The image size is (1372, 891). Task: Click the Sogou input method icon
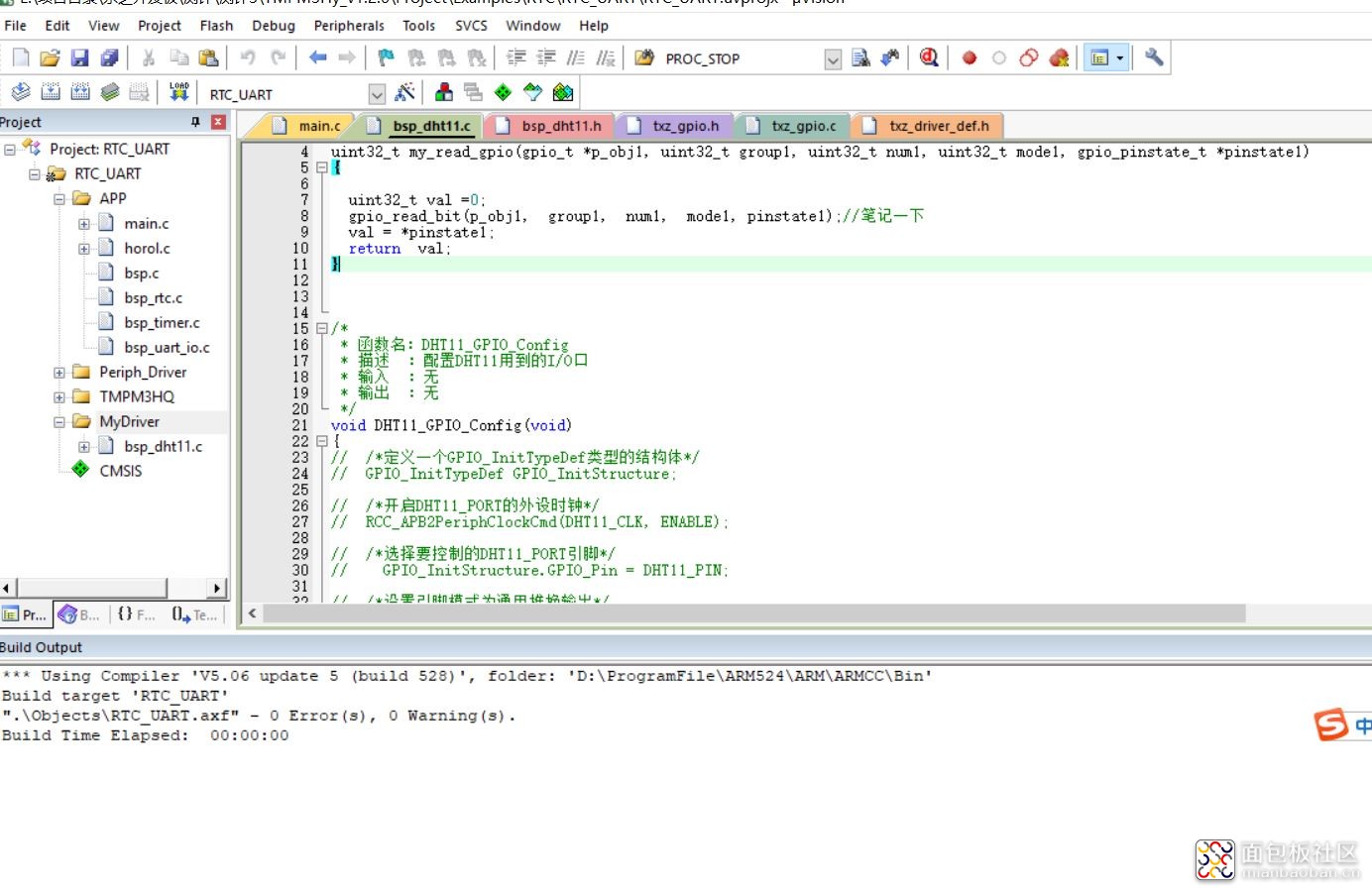pyautogui.click(x=1331, y=724)
